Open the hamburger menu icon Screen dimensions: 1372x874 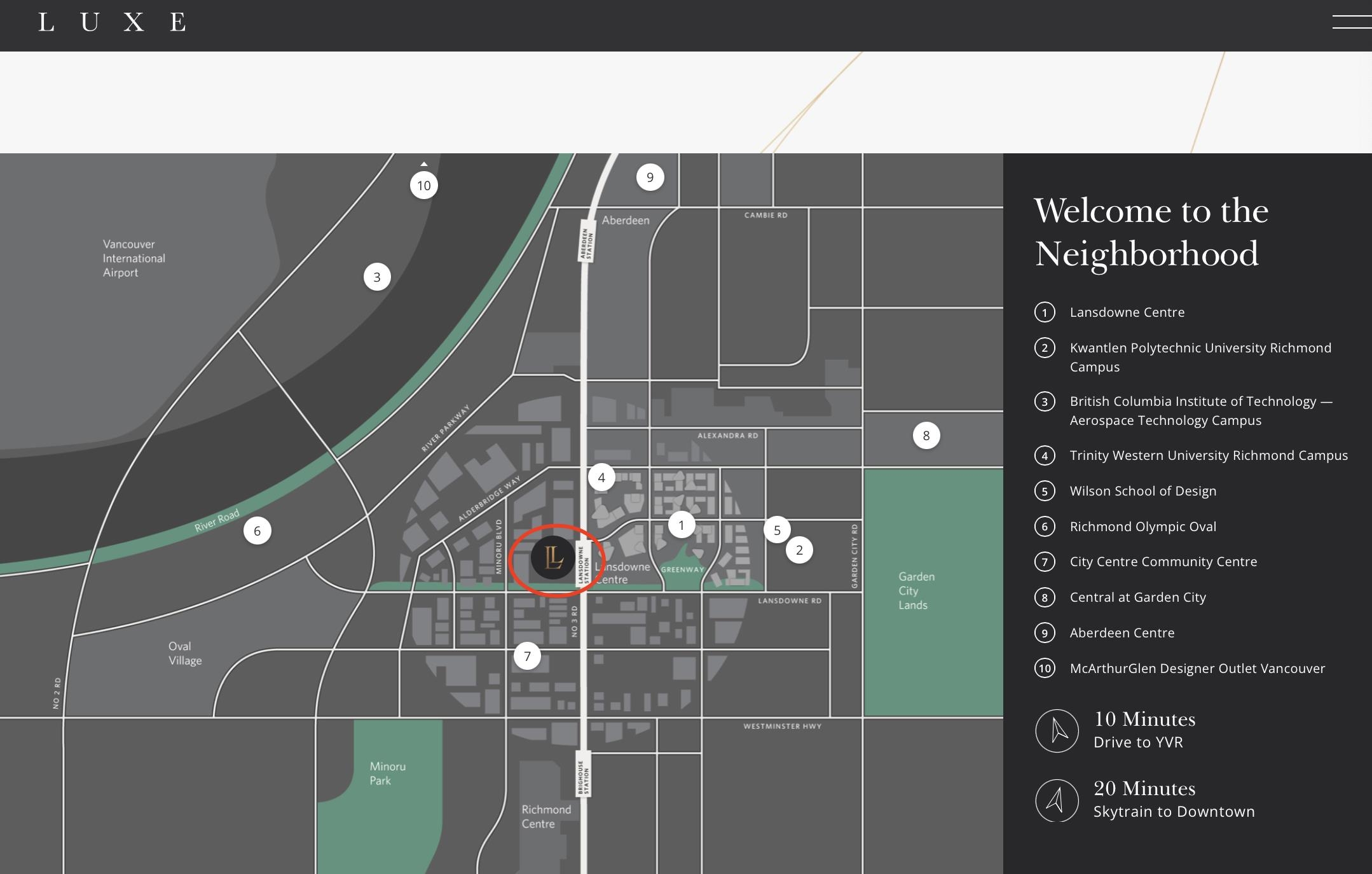point(1352,22)
